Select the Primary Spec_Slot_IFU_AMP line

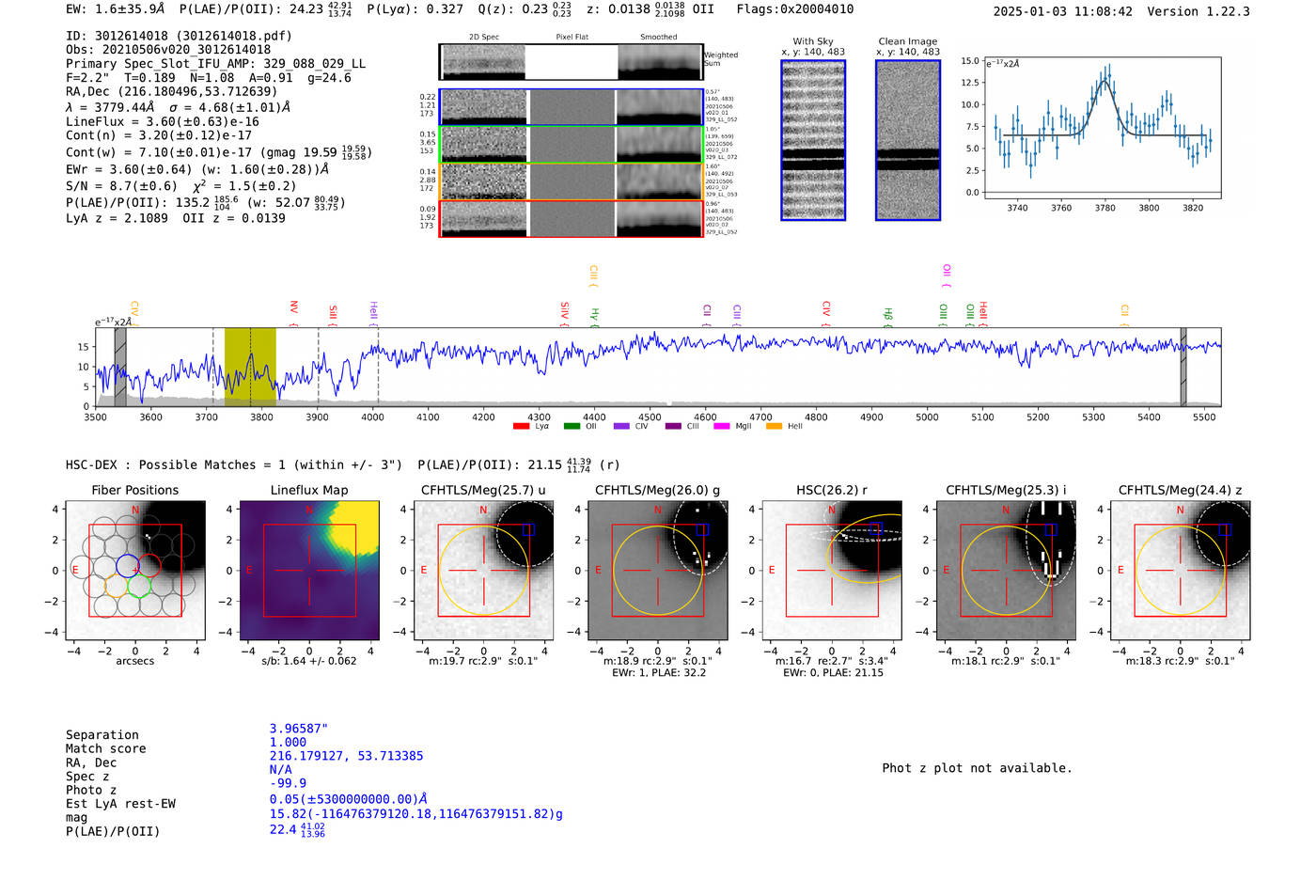[x=215, y=64]
